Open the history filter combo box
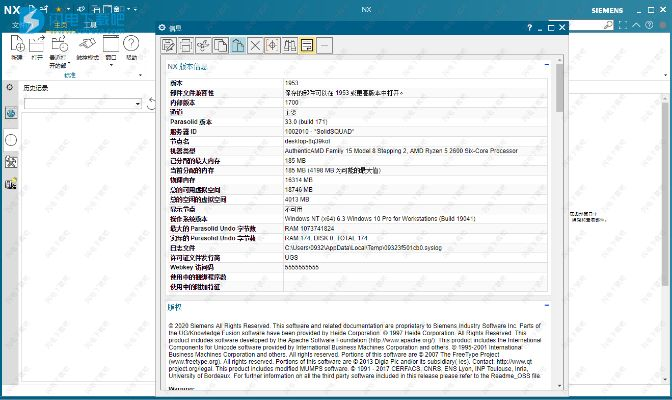 pyautogui.click(x=83, y=103)
